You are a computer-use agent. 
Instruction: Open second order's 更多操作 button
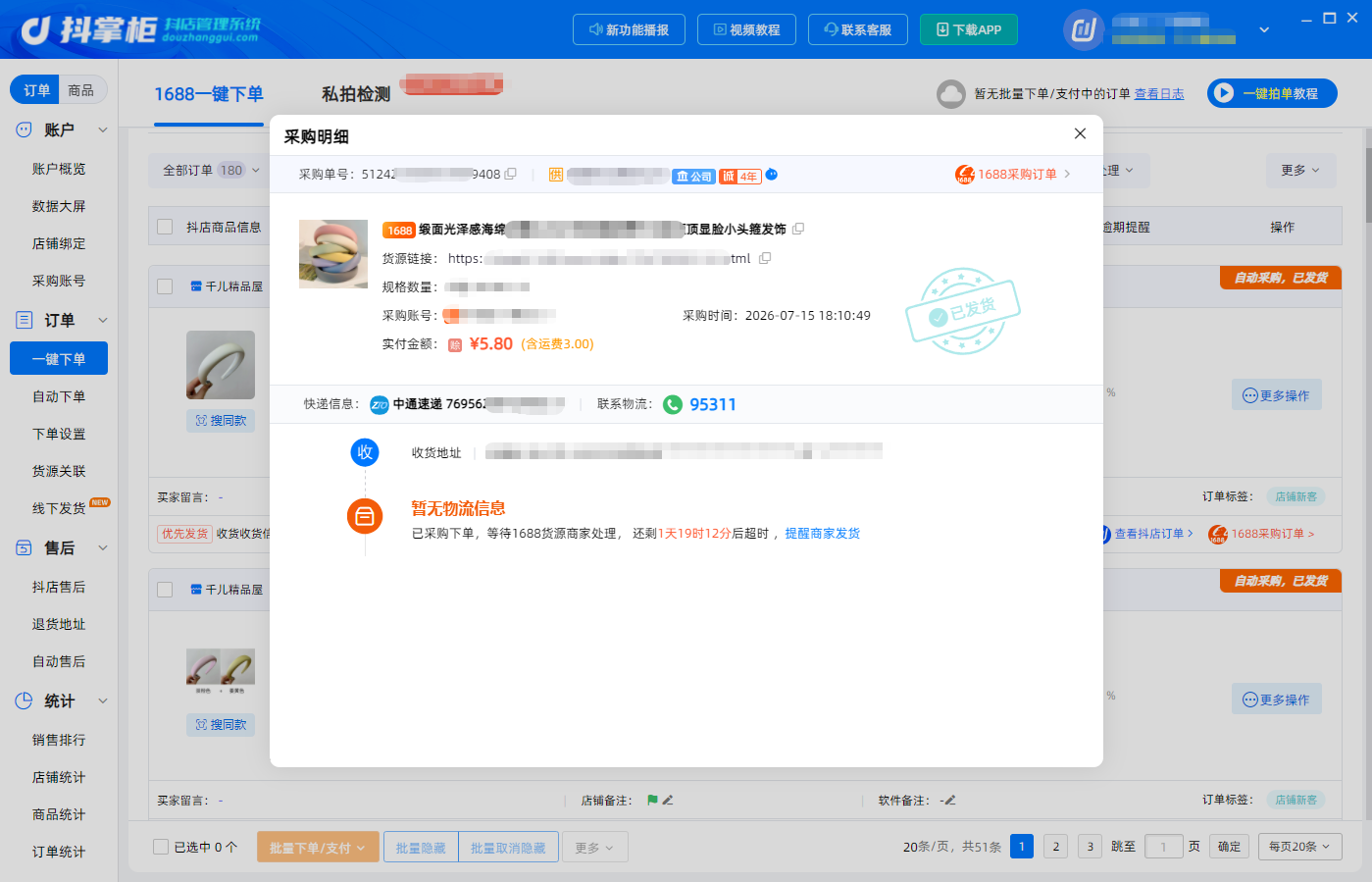[1277, 700]
